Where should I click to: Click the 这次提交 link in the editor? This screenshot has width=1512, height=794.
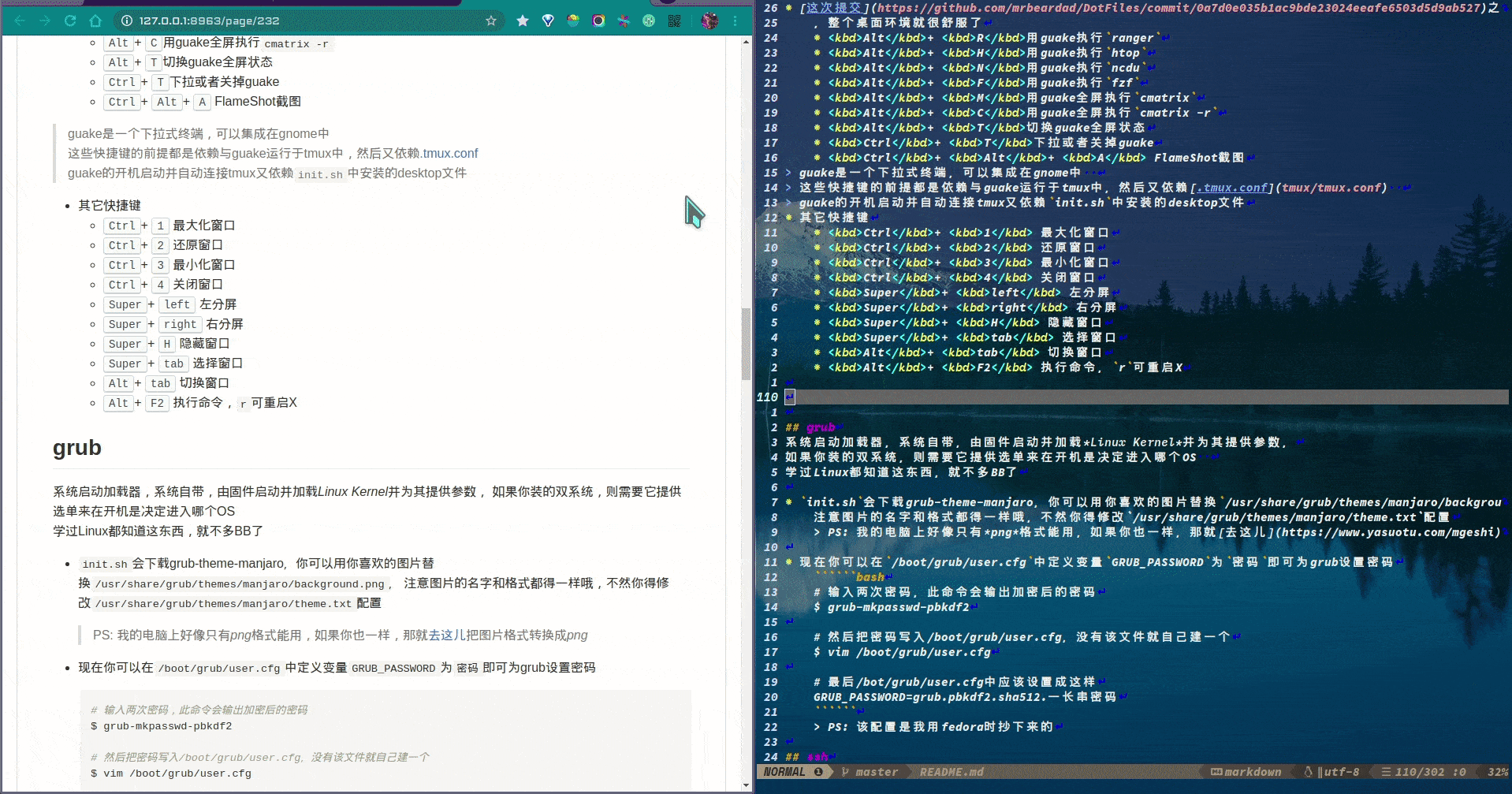[834, 8]
